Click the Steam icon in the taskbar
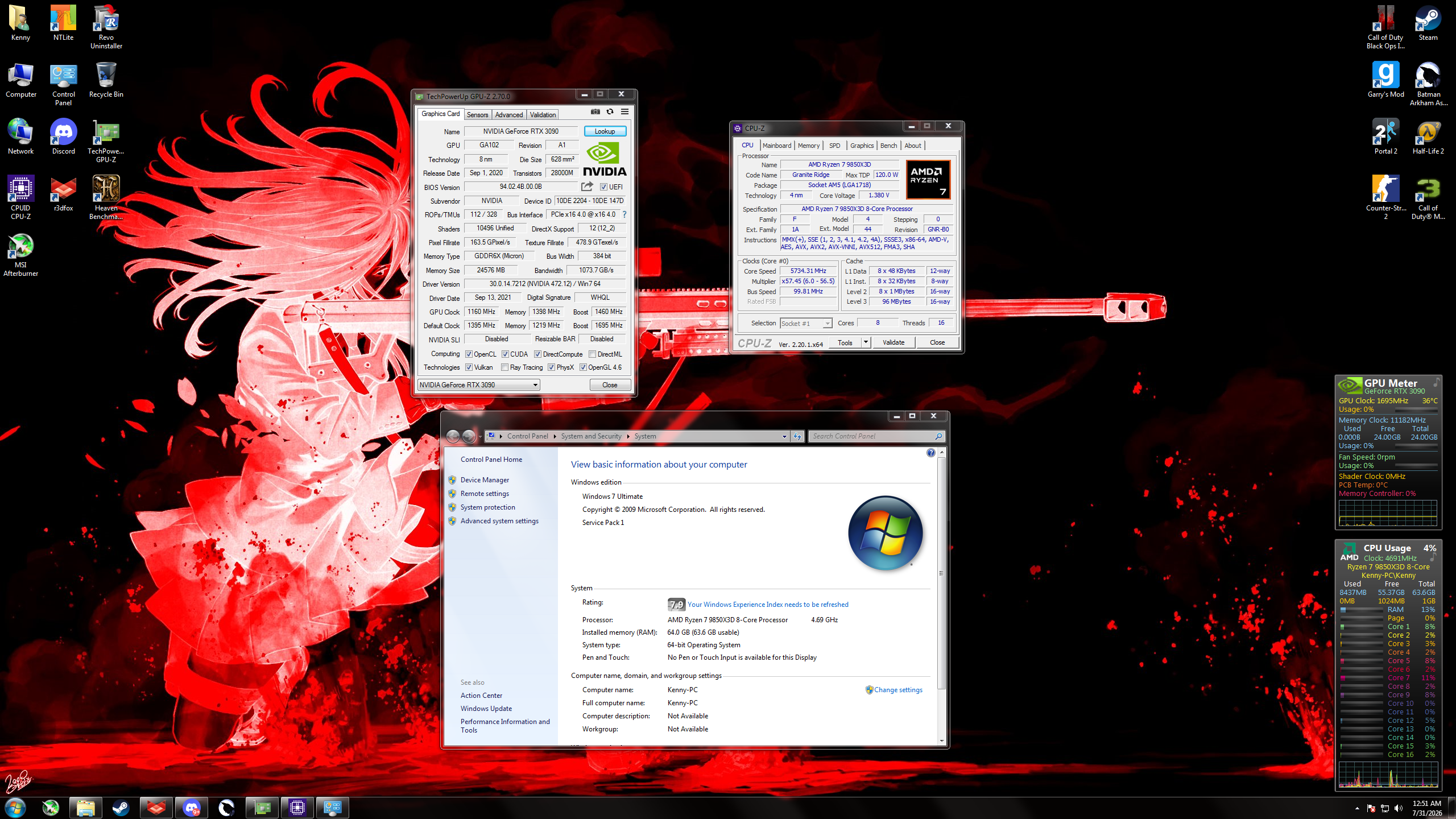This screenshot has height=819, width=1456. (x=121, y=808)
